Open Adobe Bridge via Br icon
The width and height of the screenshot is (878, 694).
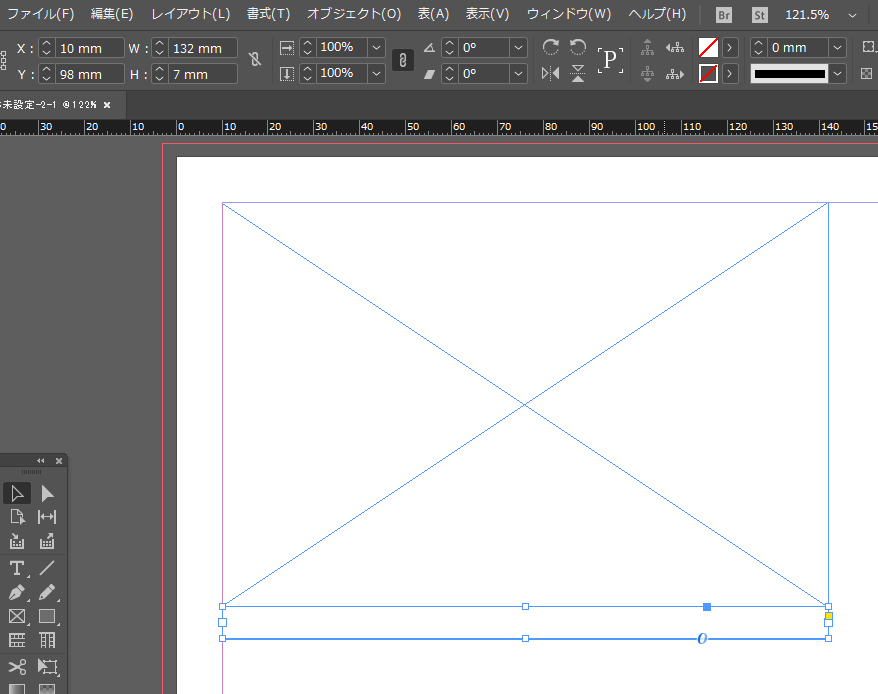723,15
